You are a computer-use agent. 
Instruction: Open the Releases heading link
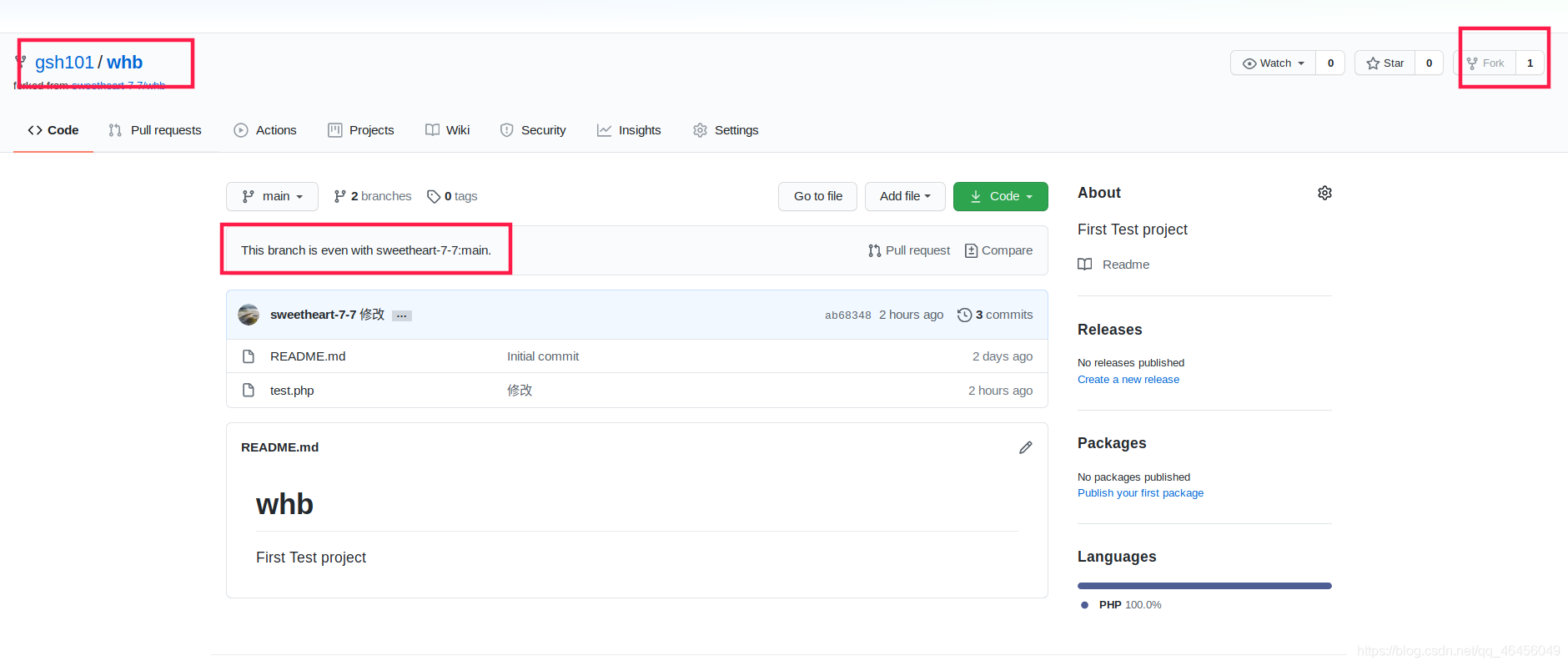(1110, 330)
